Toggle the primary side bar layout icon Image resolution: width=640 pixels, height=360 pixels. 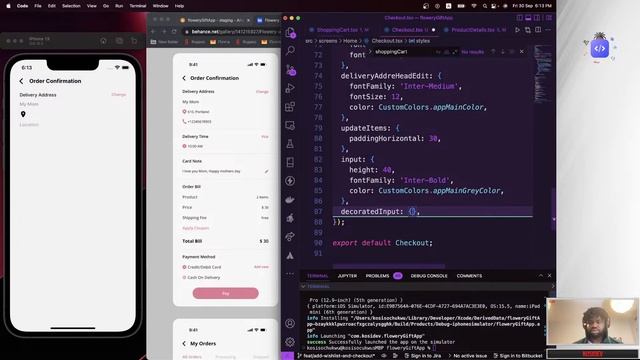[x=520, y=18]
